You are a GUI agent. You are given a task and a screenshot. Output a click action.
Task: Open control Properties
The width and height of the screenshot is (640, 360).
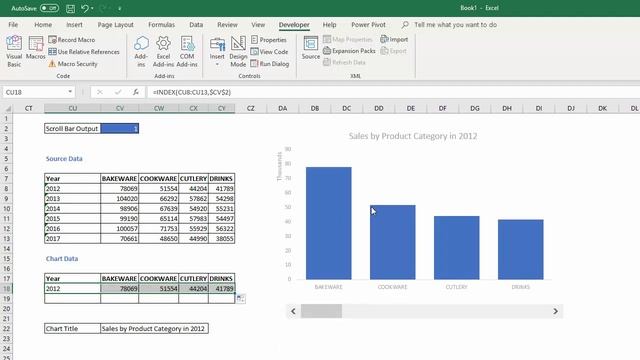click(x=269, y=40)
